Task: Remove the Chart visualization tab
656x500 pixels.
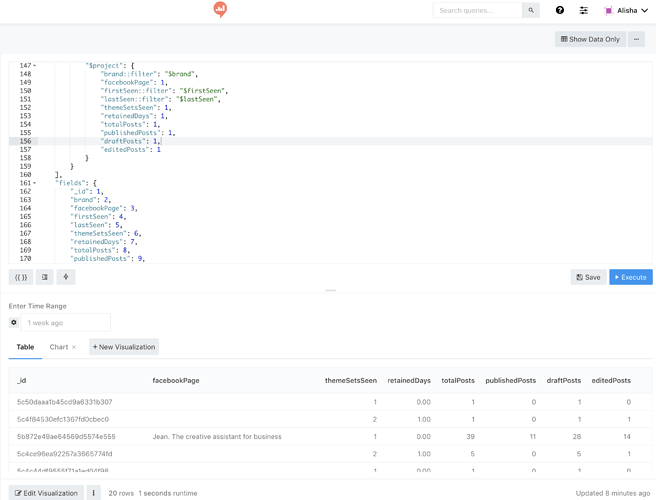Action: point(74,347)
